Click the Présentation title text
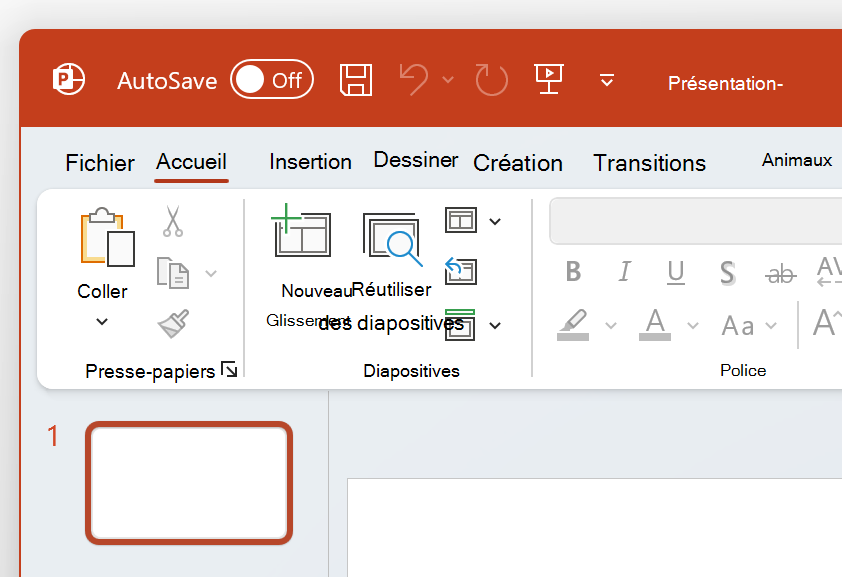Screen dimensions: 842x577 point(725,83)
